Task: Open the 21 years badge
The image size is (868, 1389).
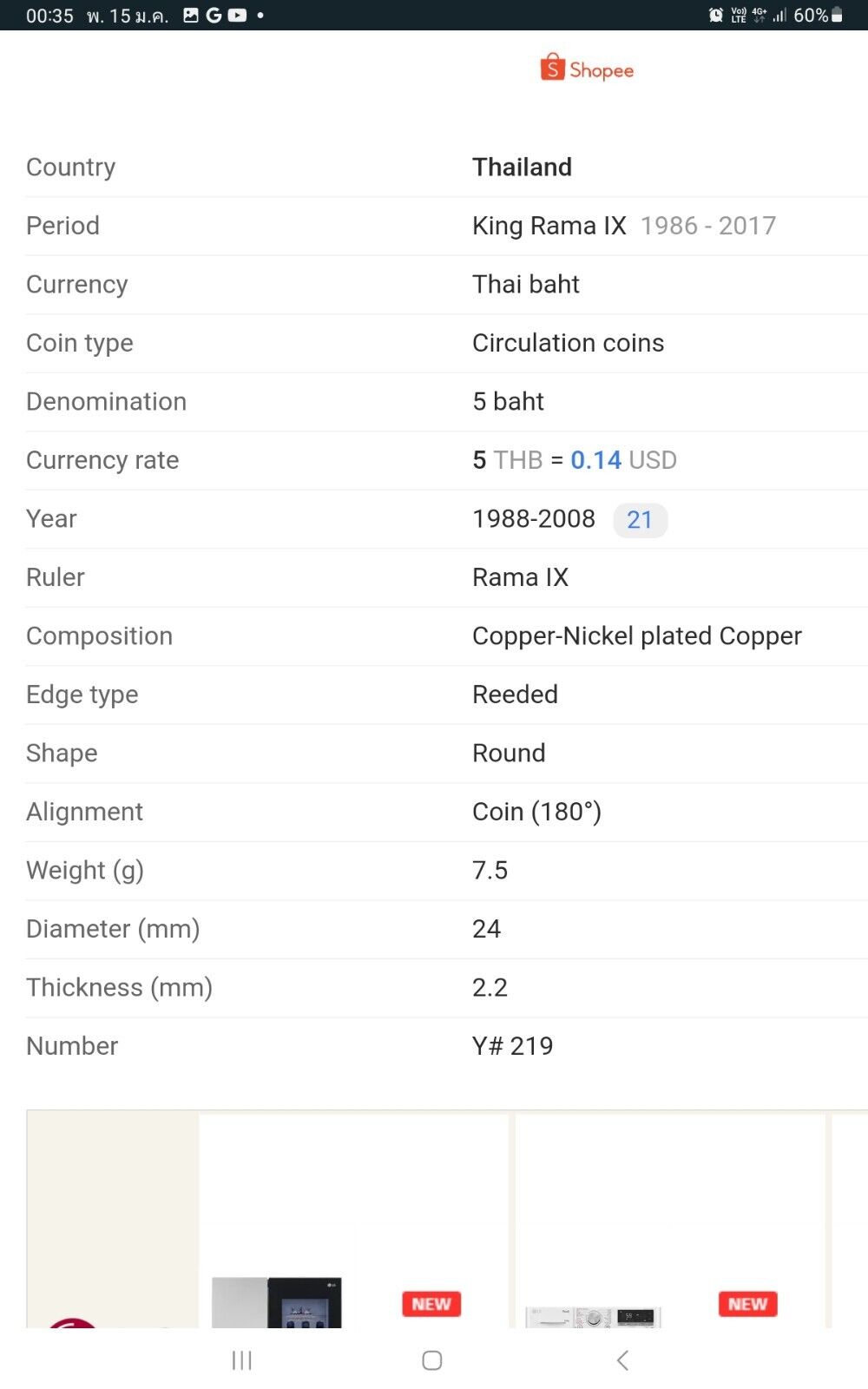Action: [640, 520]
